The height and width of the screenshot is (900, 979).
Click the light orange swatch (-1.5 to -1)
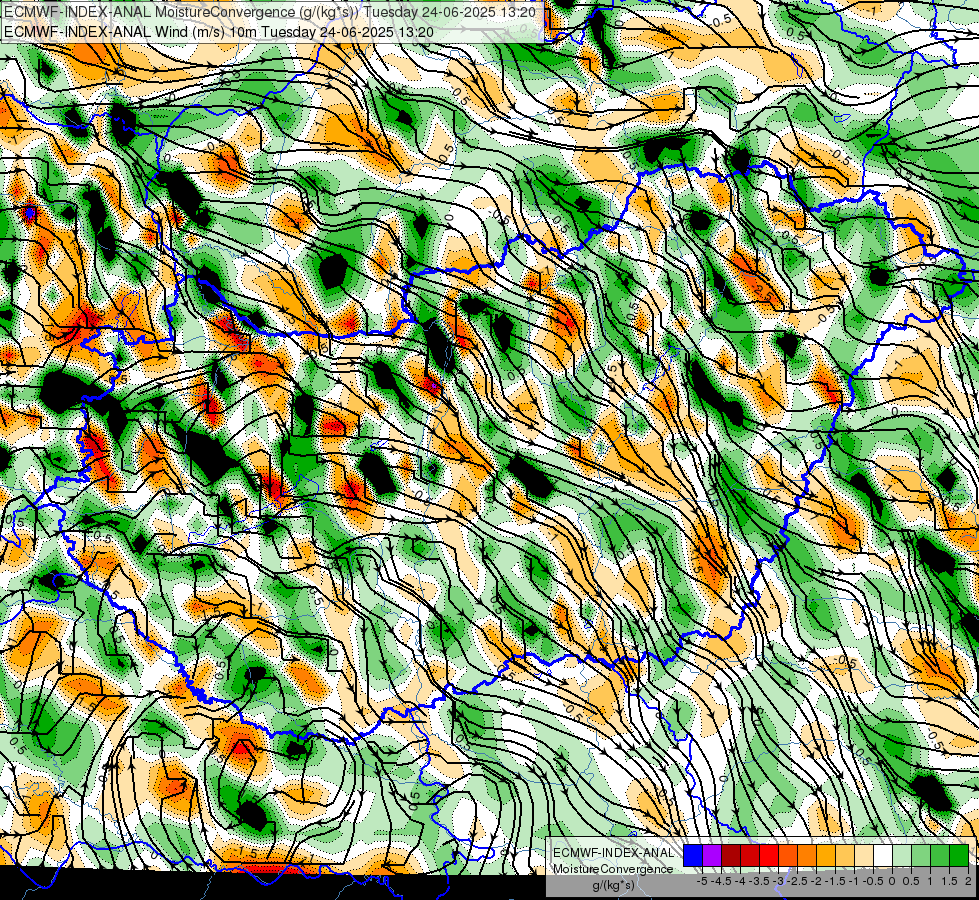point(845,855)
